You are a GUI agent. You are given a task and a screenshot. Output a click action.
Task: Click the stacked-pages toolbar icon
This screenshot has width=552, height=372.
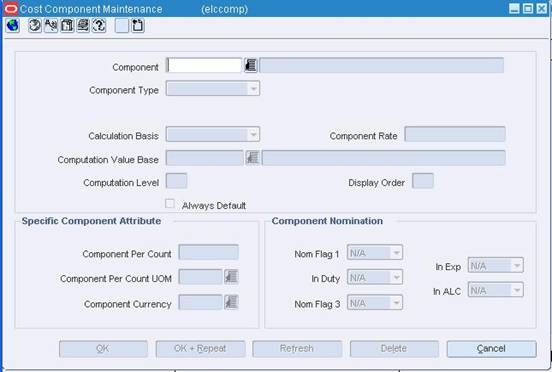point(83,26)
